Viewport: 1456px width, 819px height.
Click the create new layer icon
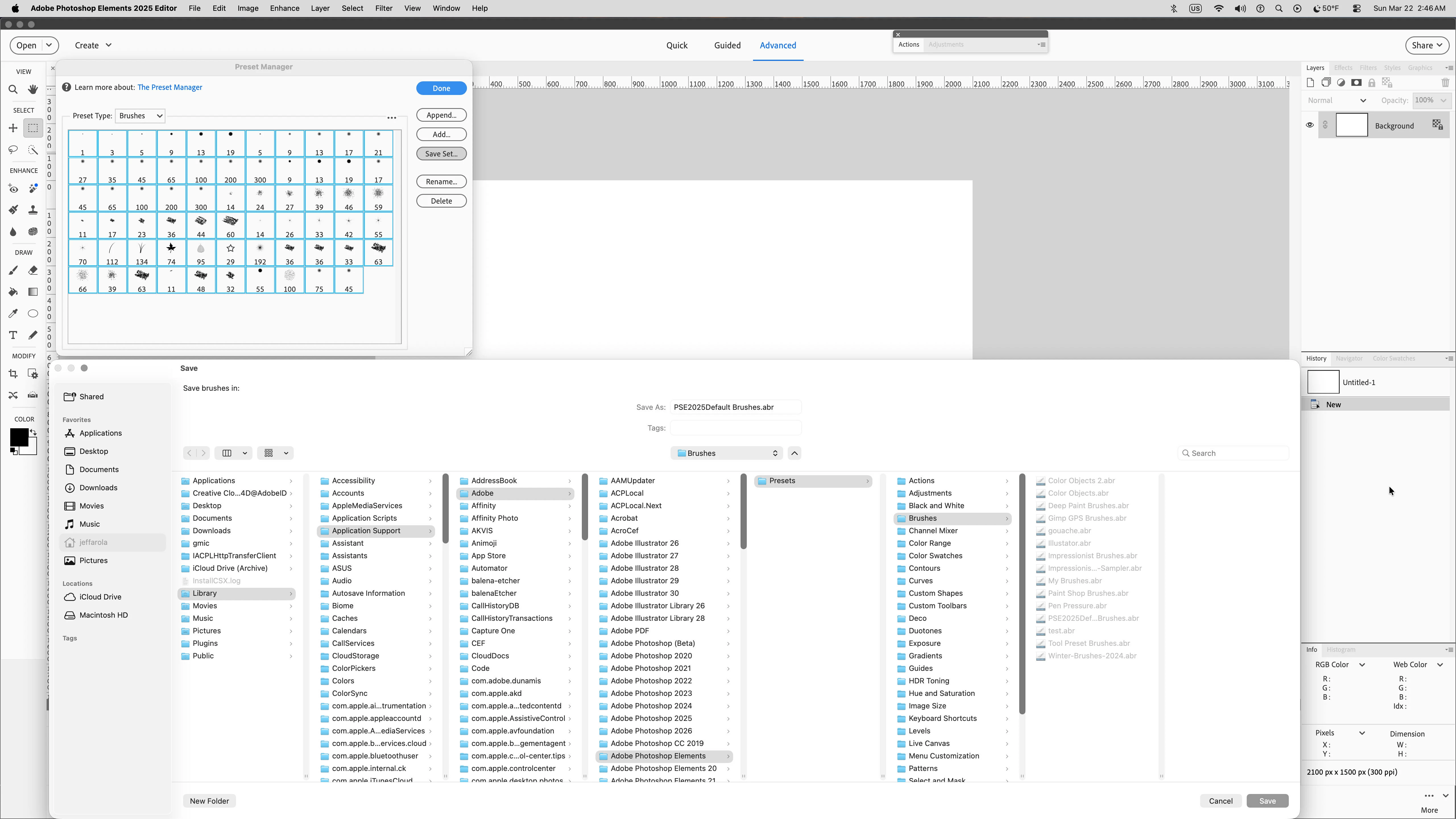1310,82
